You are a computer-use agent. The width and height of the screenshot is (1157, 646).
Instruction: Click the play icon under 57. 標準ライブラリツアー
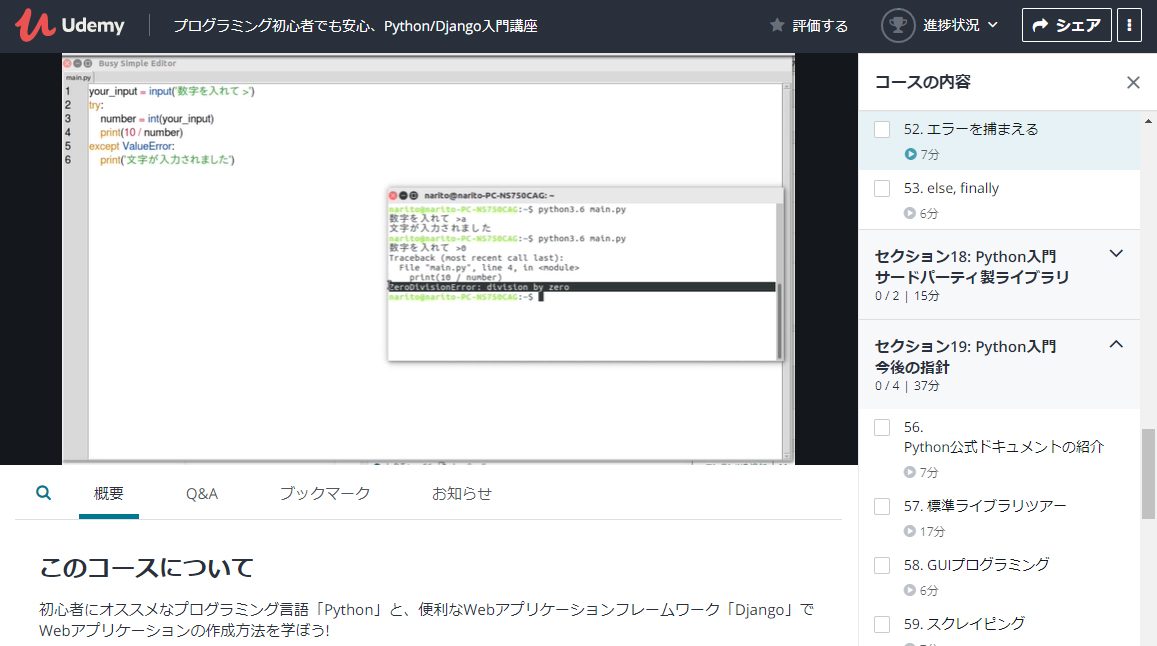point(910,531)
